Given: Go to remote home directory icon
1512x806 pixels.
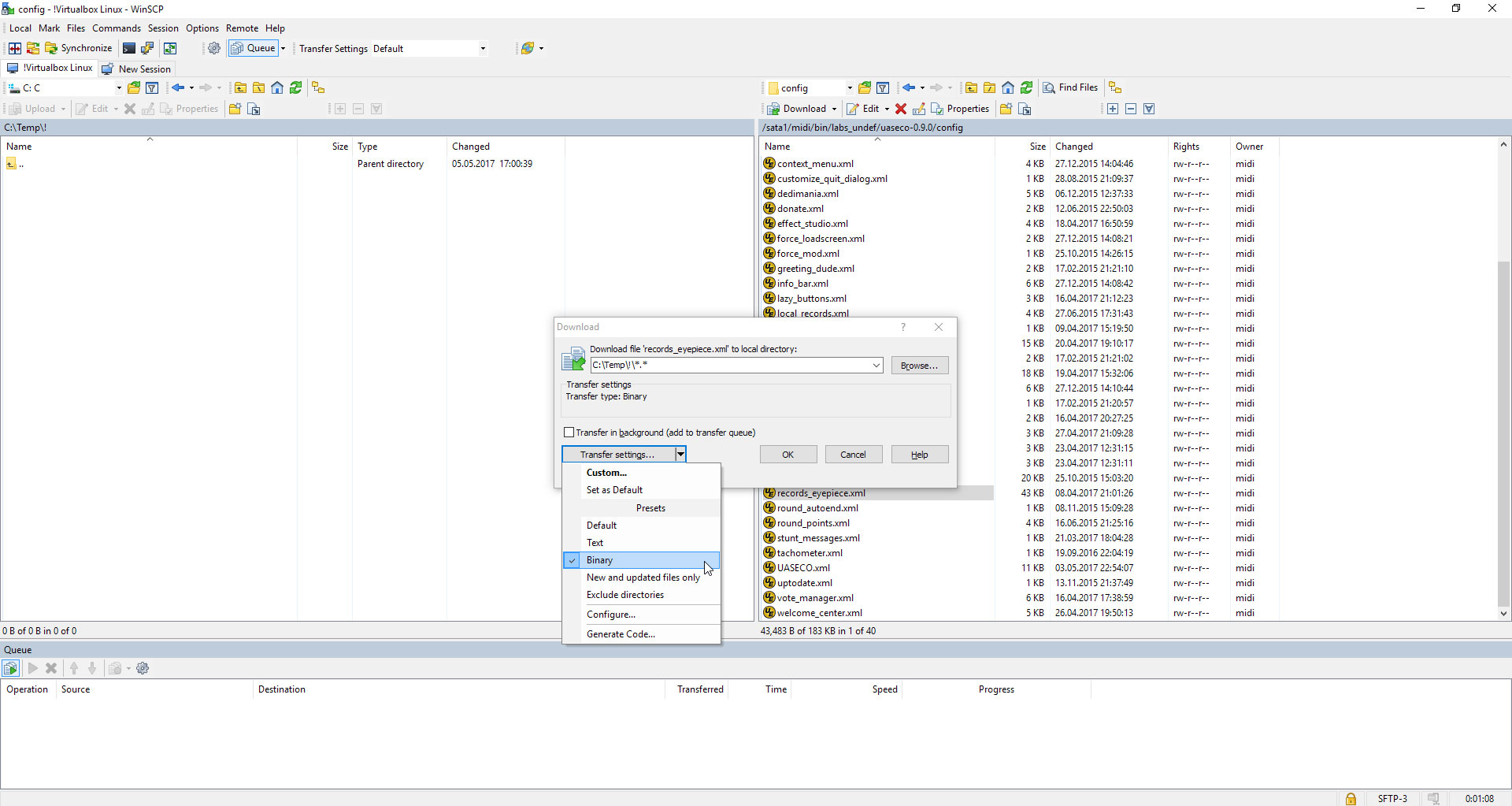Looking at the screenshot, I should pyautogui.click(x=1008, y=87).
